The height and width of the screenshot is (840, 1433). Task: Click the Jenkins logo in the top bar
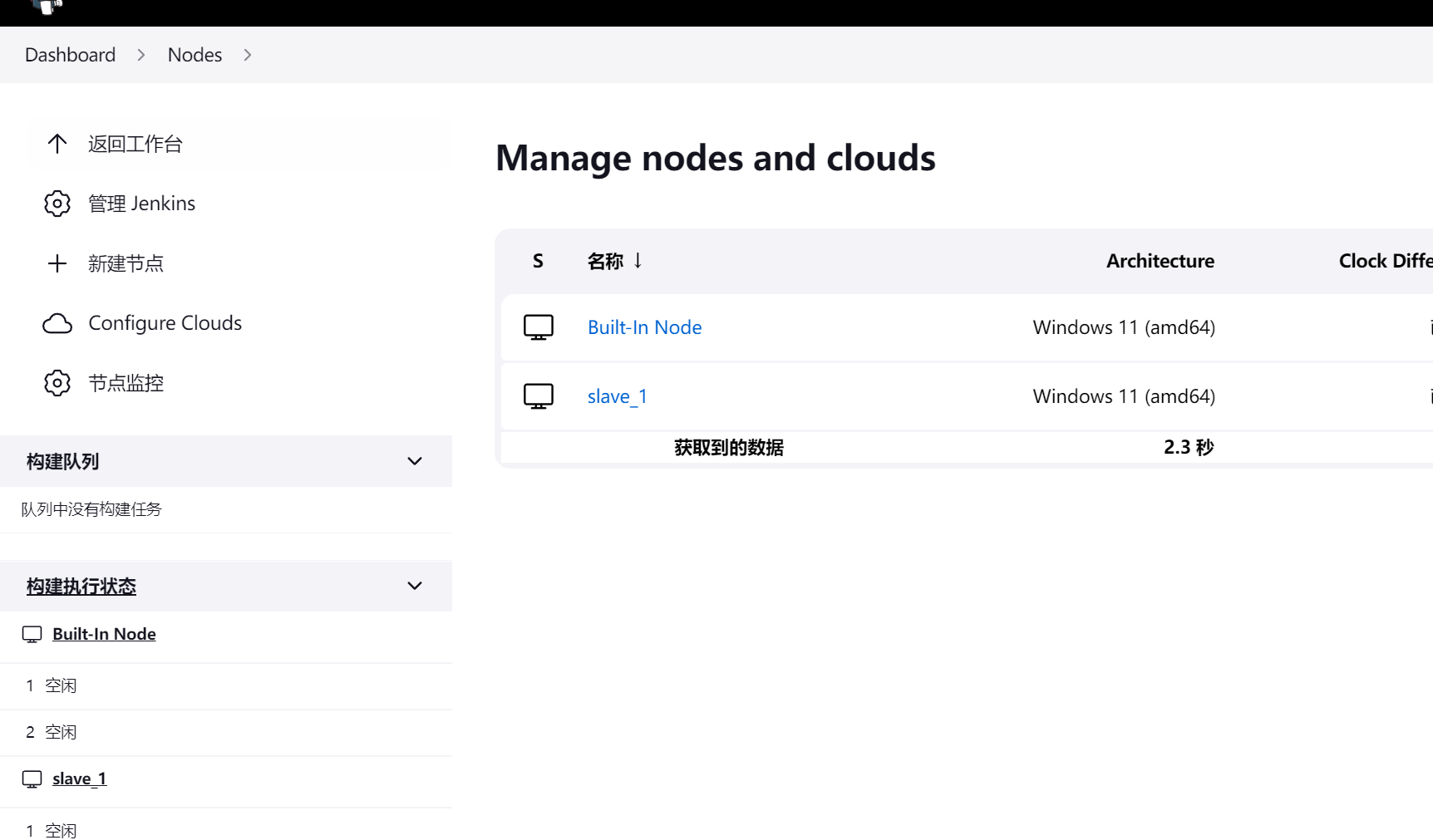pos(47,7)
